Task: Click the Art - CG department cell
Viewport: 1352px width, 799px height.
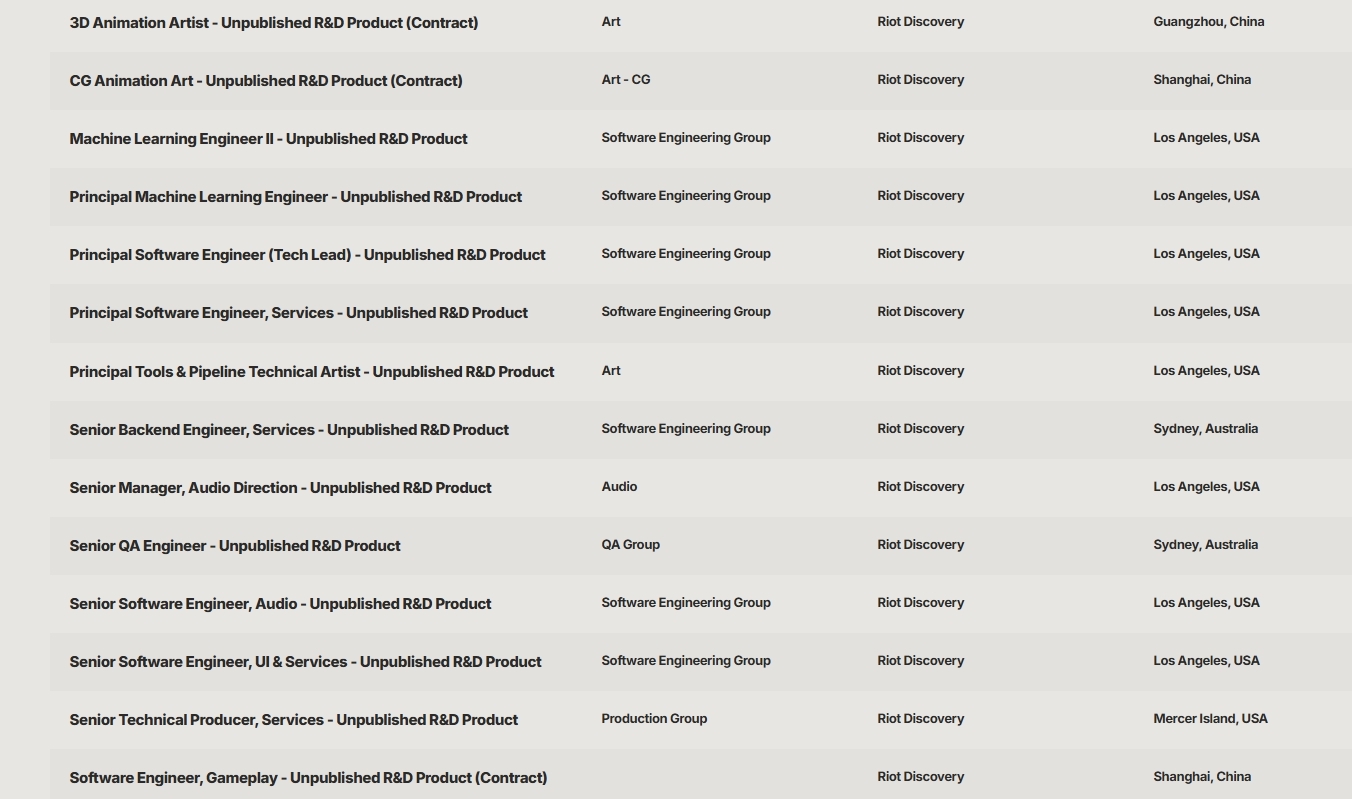Action: (625, 80)
